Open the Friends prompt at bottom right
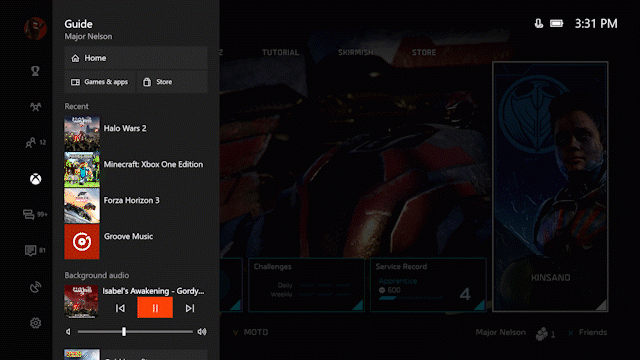Viewport: 640px width, 360px height. 587,332
